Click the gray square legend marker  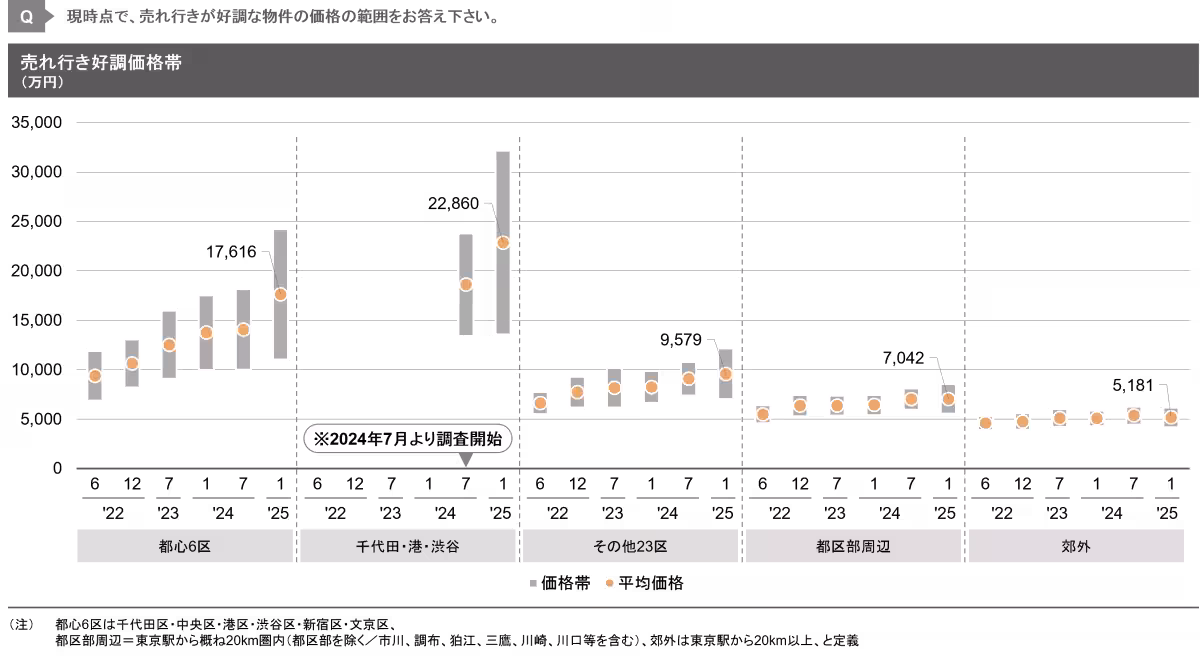click(533, 584)
